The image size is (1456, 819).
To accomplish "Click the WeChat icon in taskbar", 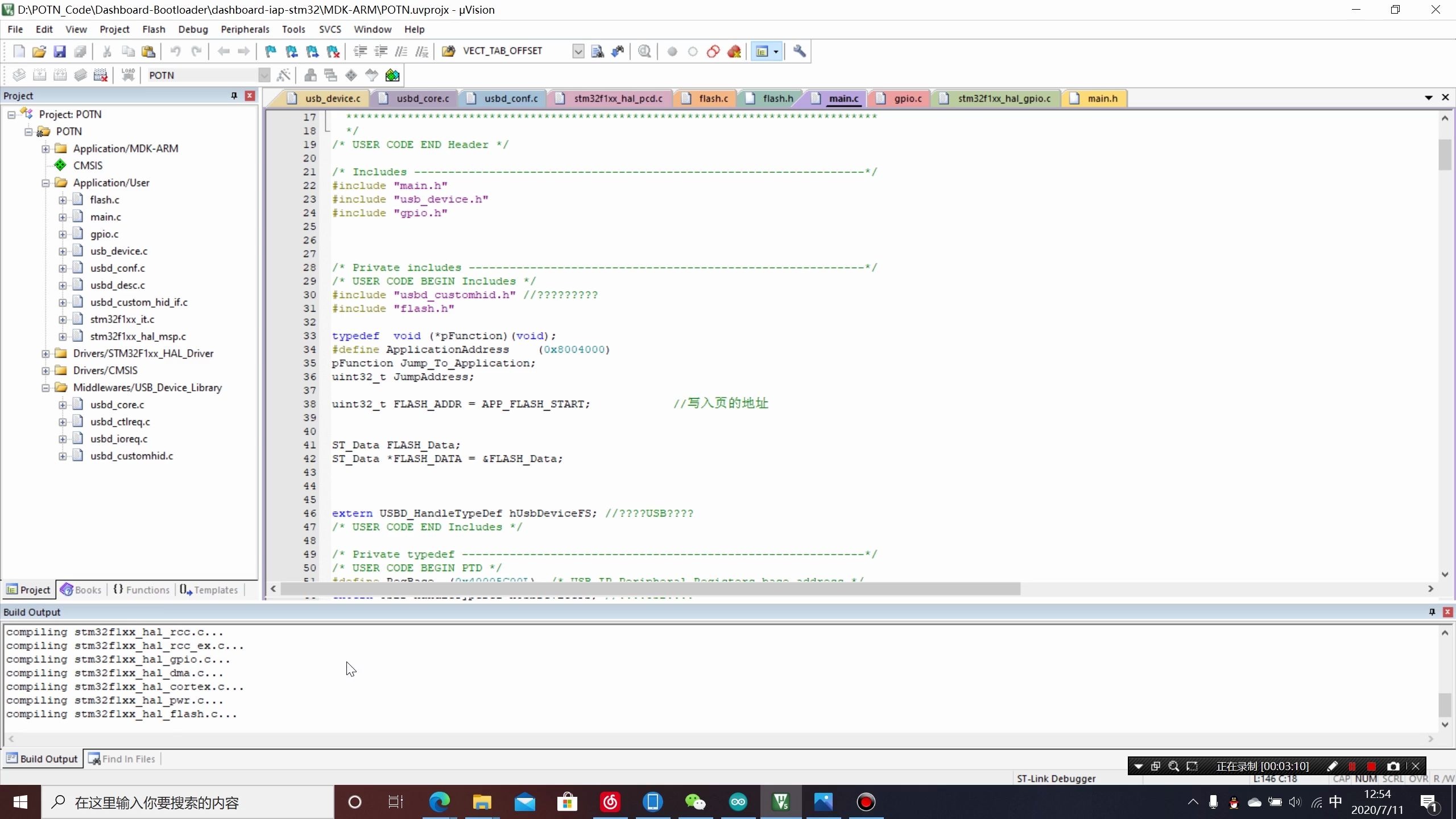I will 697,802.
